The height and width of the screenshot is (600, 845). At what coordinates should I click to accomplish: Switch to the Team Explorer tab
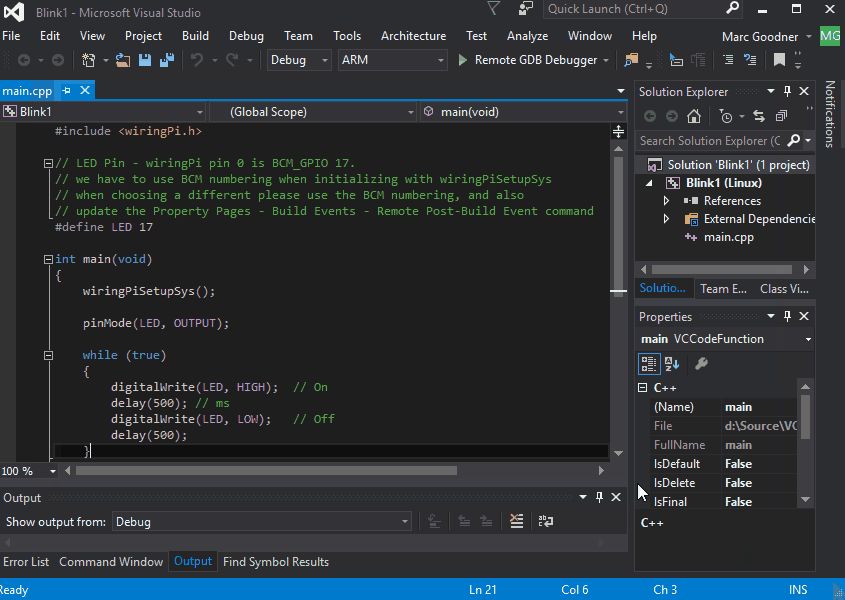(723, 289)
